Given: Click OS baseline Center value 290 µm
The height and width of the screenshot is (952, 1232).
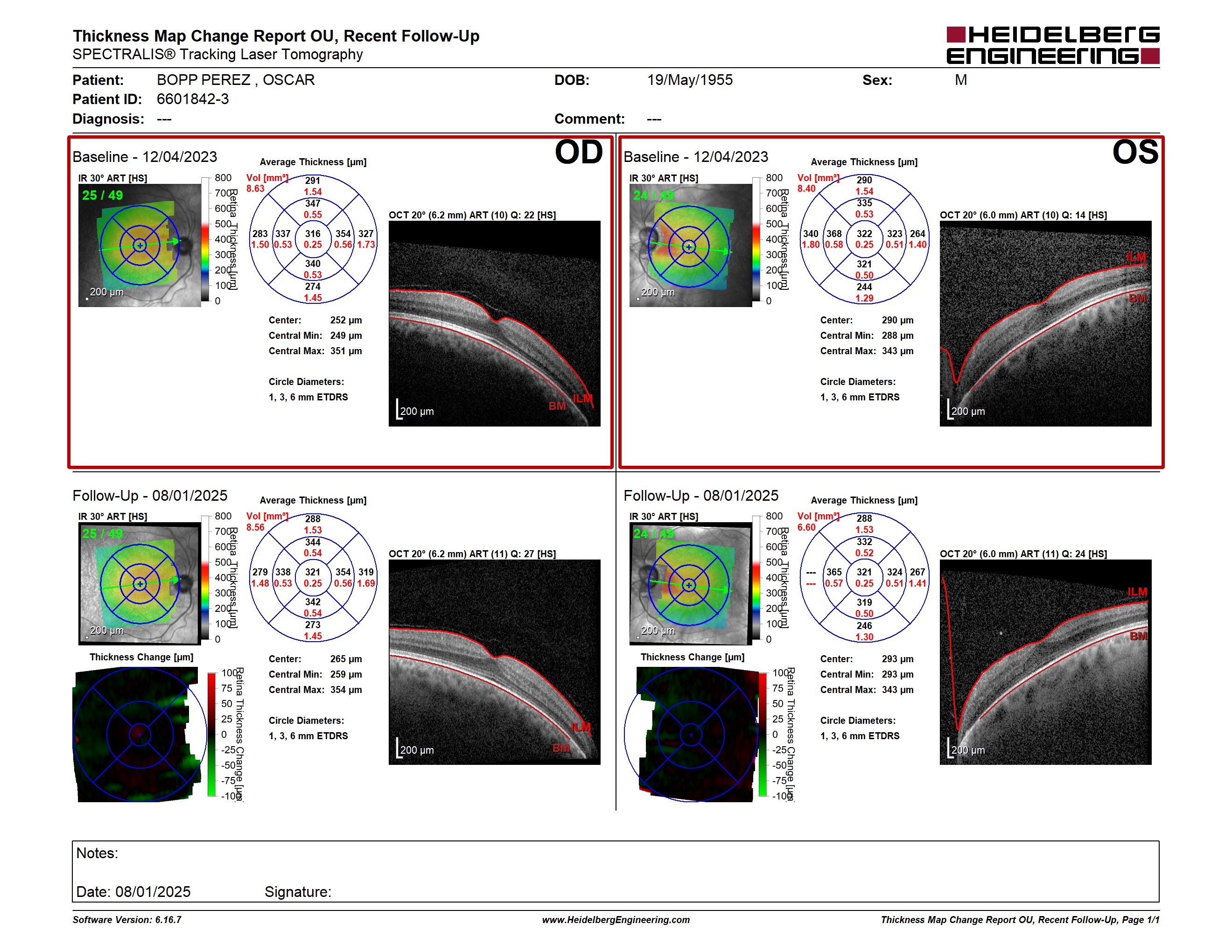Looking at the screenshot, I should (897, 320).
